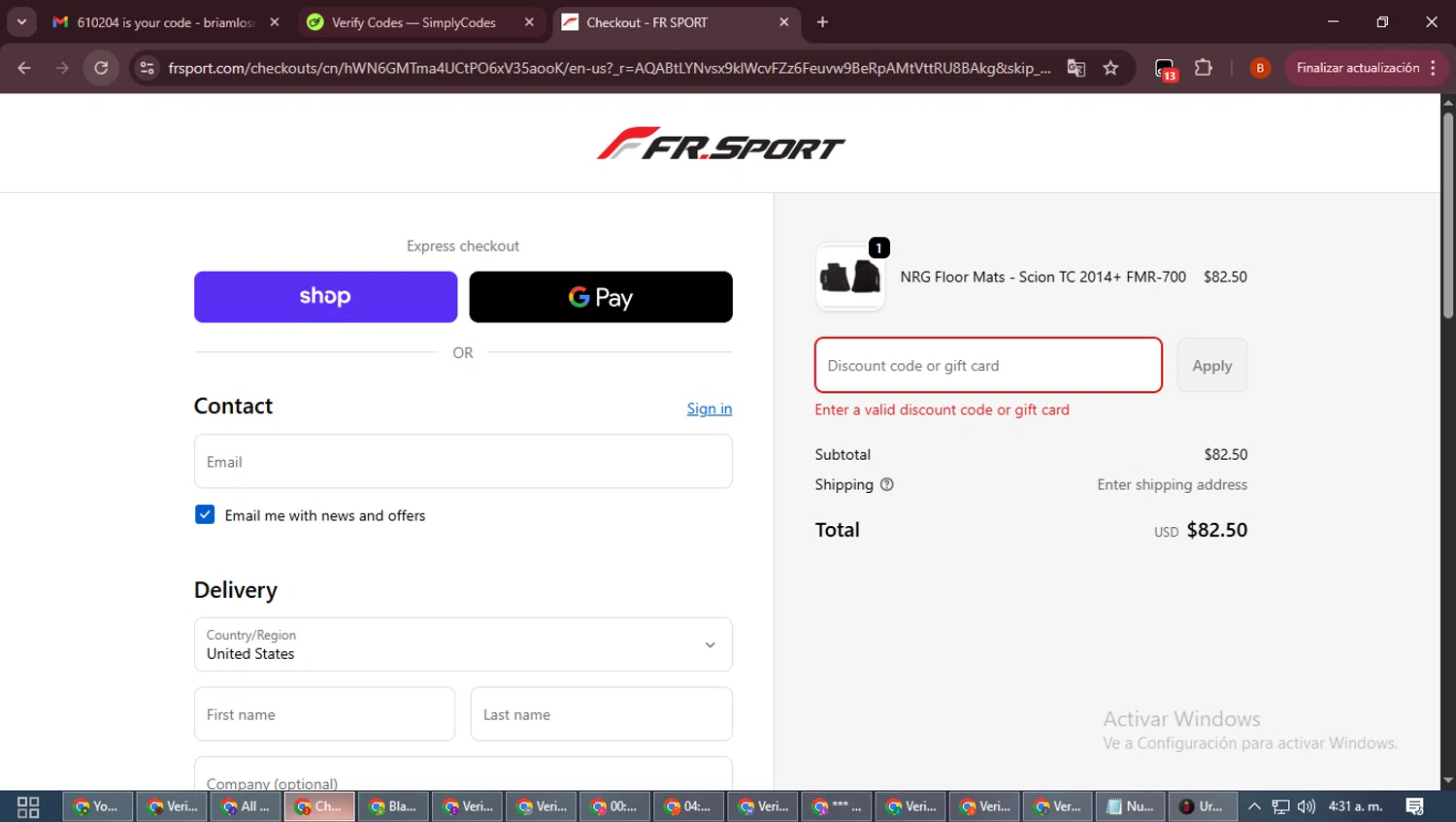Click the scrollbar down arrow
This screenshot has width=1456, height=822.
coord(1448,780)
